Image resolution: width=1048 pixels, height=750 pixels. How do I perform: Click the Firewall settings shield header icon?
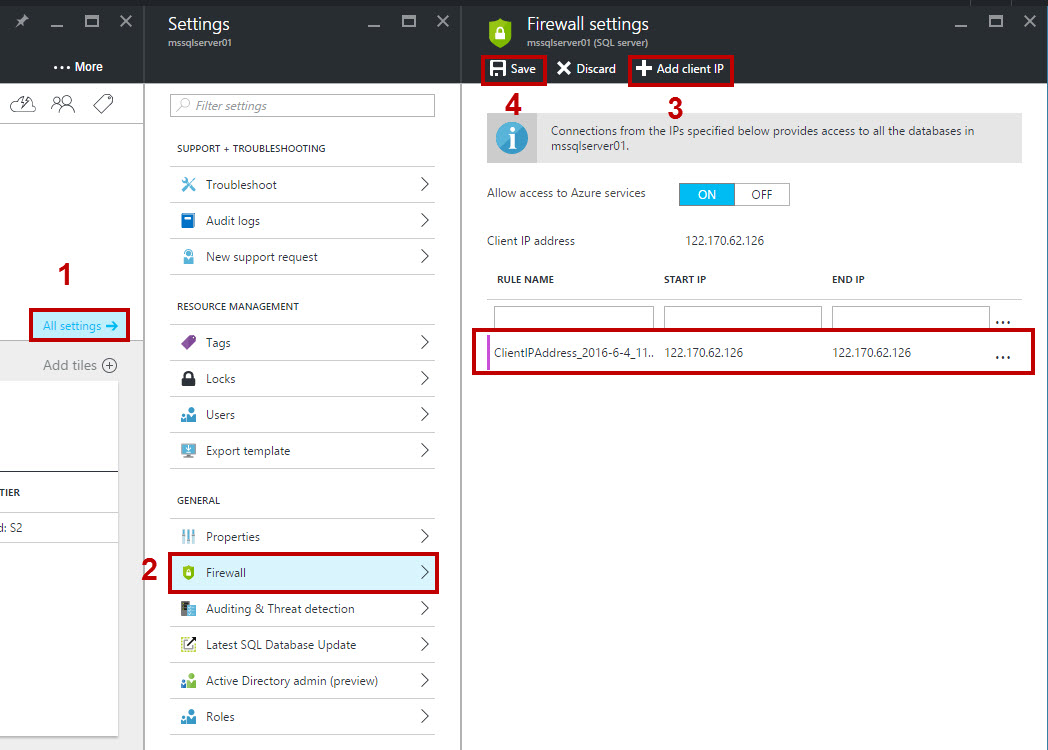click(500, 32)
